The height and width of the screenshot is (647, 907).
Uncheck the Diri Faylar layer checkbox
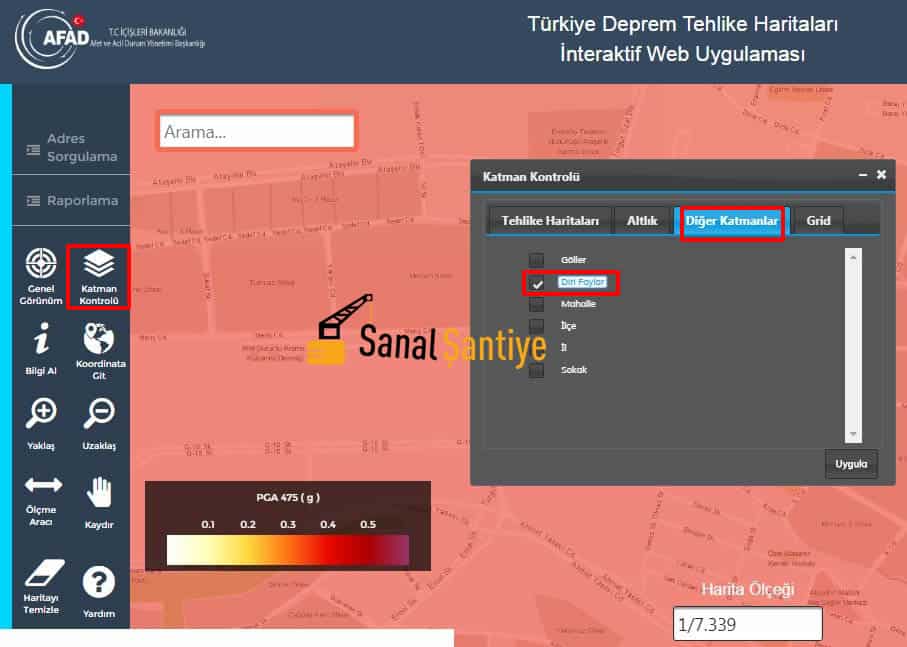tap(537, 283)
